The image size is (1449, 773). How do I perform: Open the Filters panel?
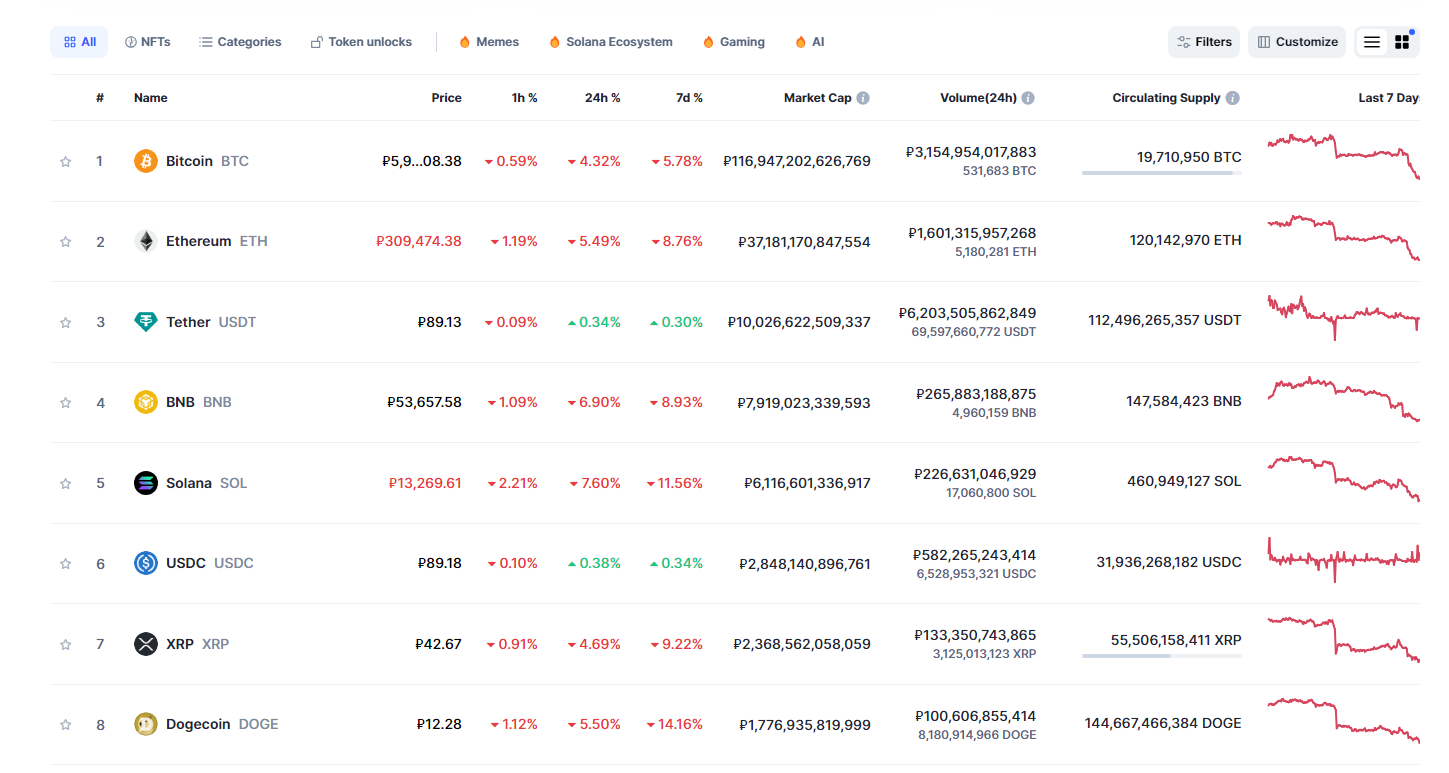[x=1204, y=42]
